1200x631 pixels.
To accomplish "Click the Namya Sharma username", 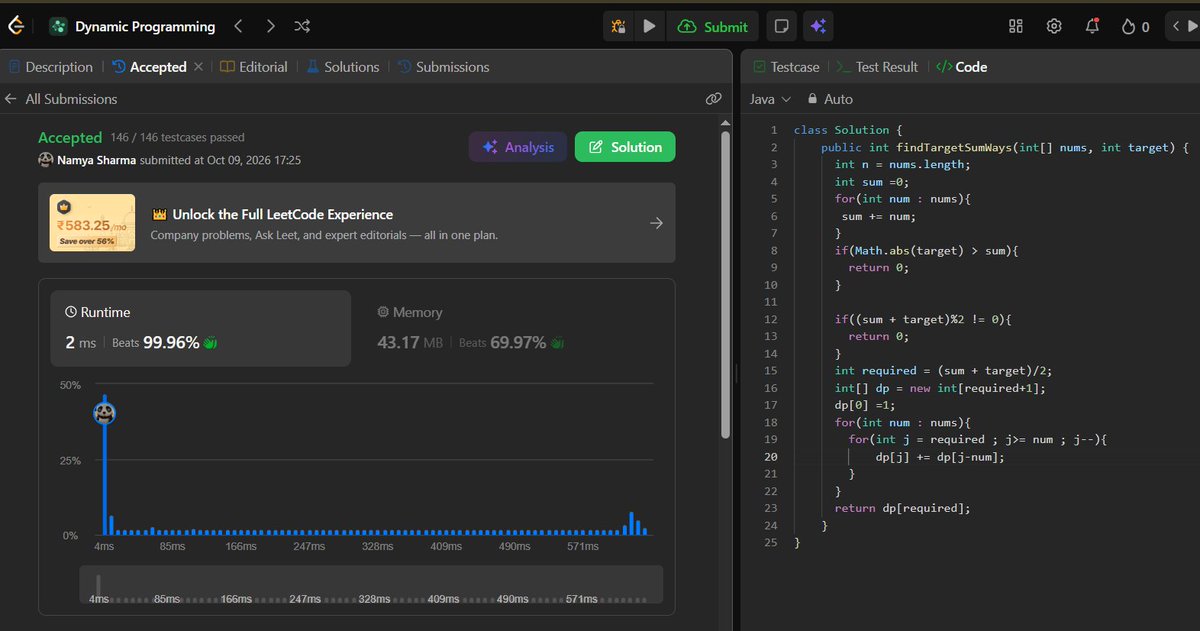I will click(96, 160).
